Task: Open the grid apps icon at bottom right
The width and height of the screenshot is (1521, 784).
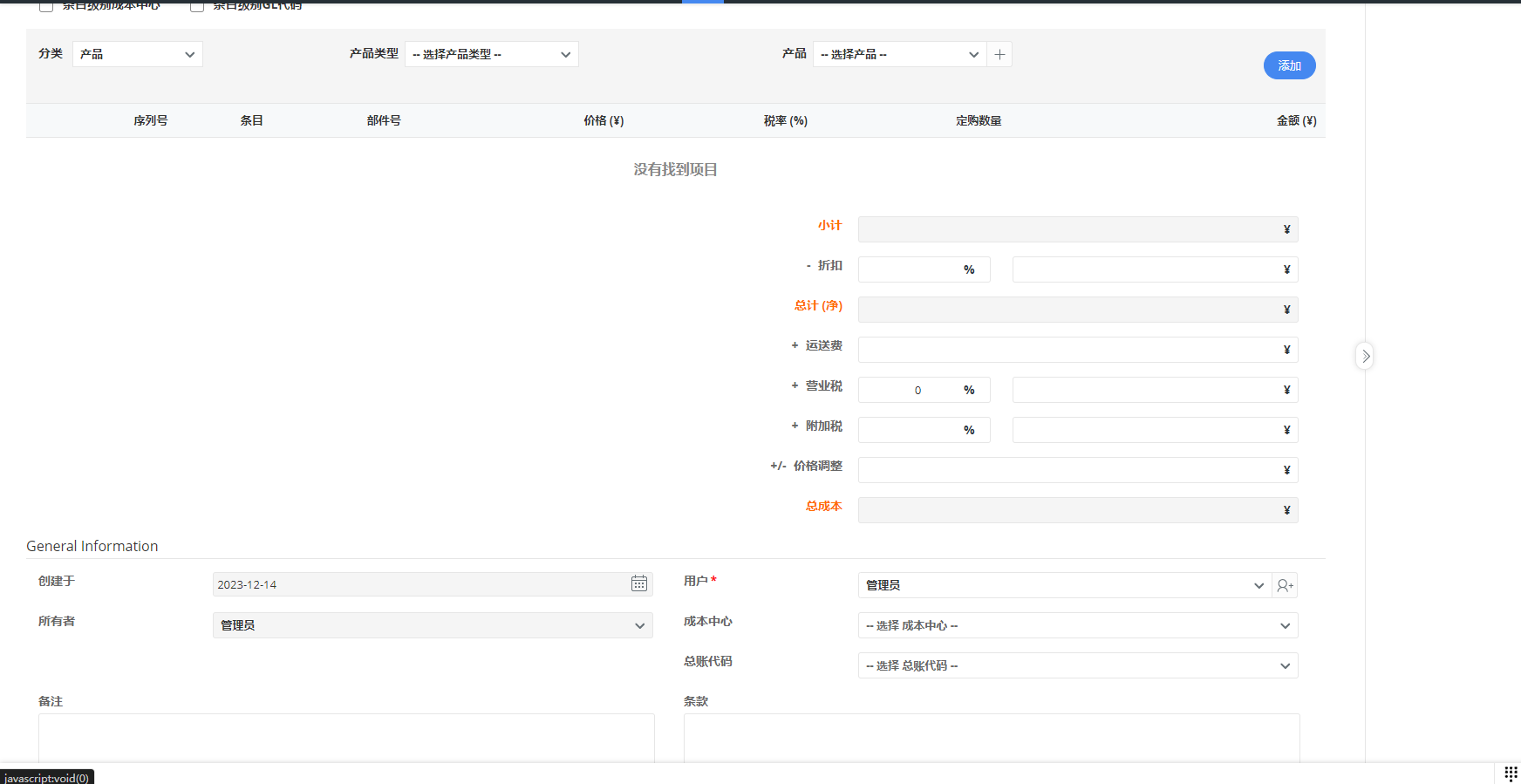Action: pyautogui.click(x=1511, y=774)
